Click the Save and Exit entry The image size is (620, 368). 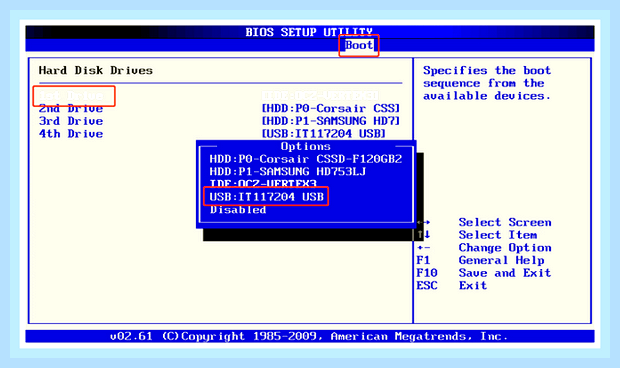tap(505, 273)
